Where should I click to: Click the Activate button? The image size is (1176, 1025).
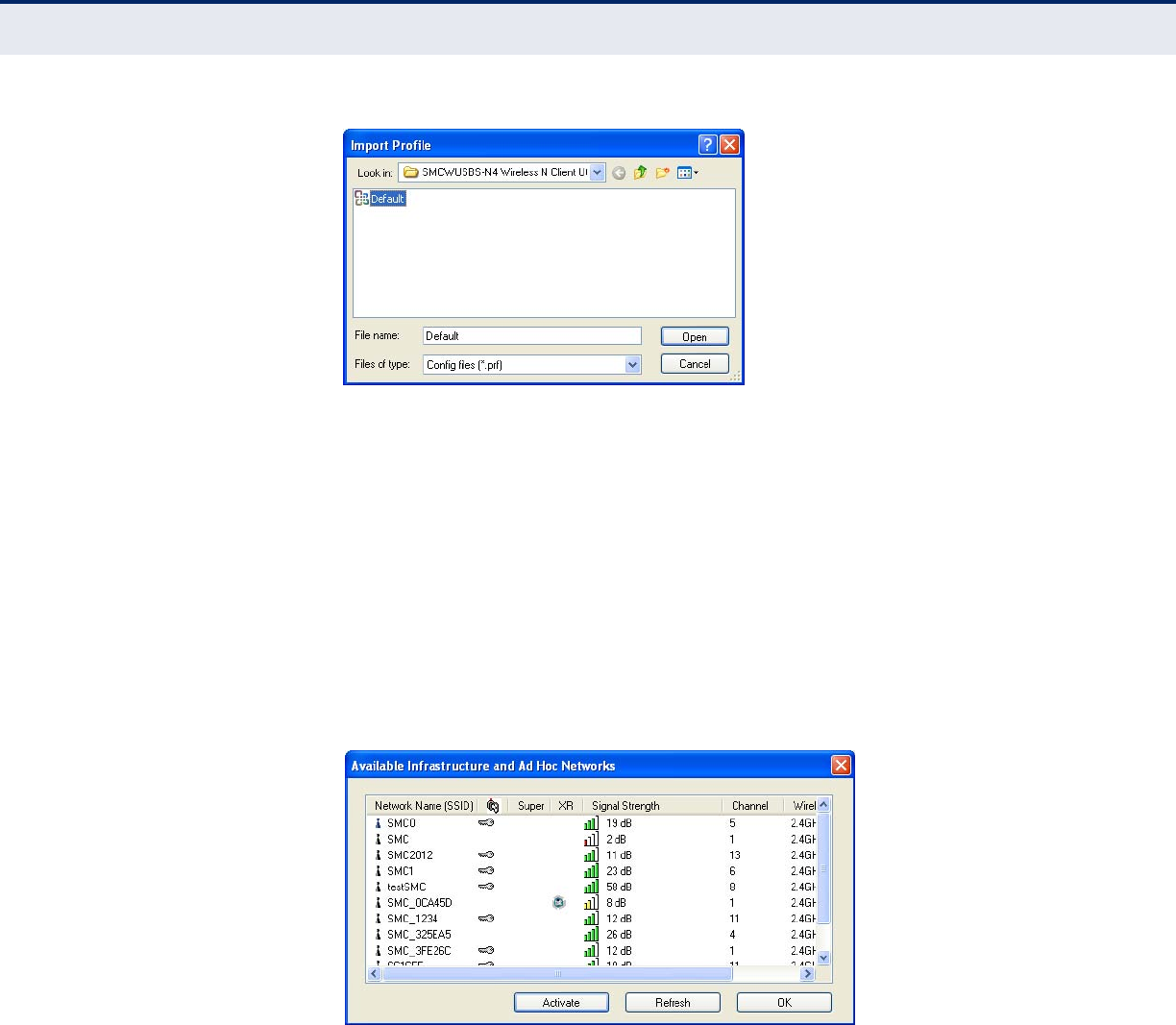561,1002
